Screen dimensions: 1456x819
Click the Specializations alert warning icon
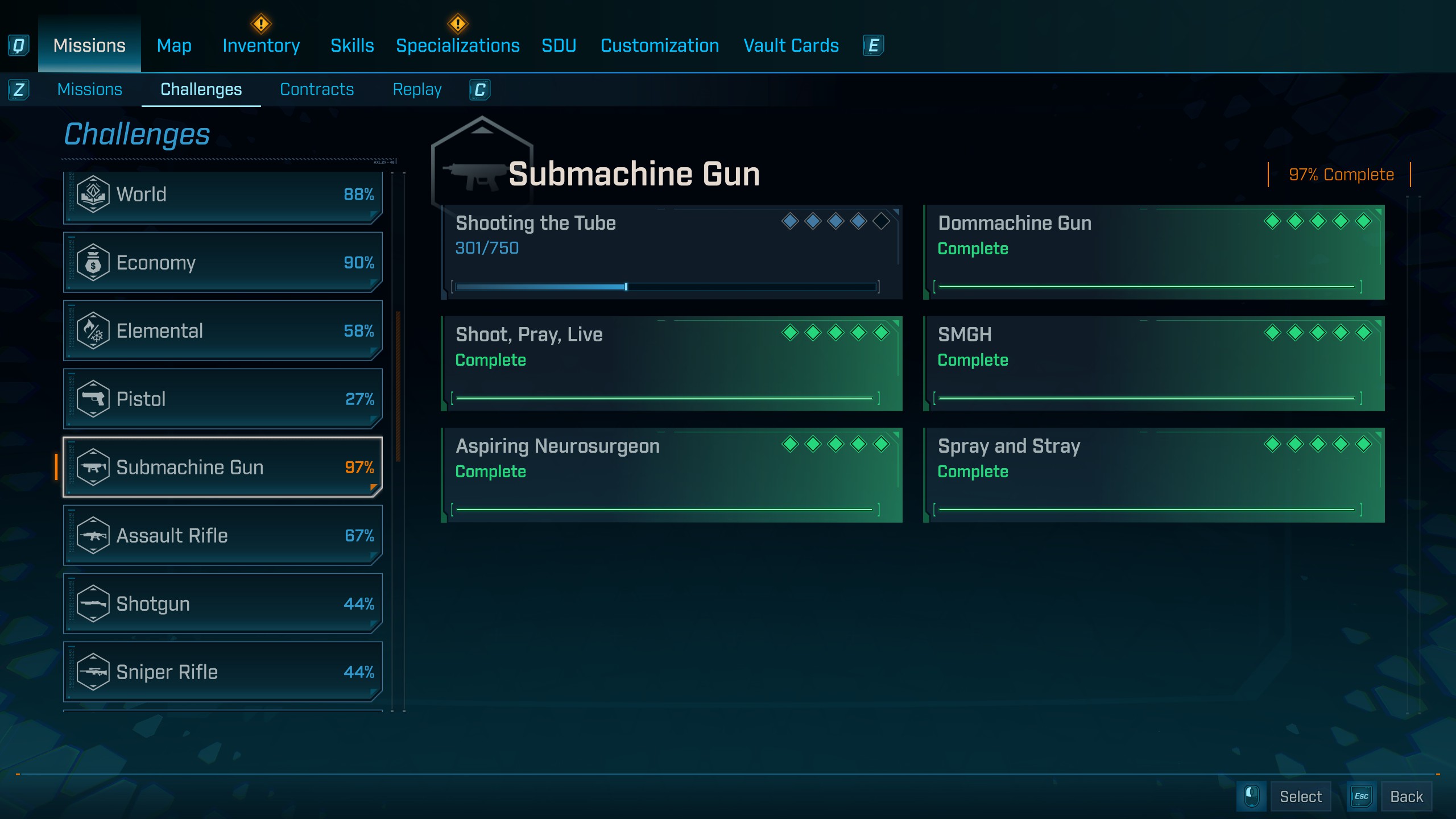(x=458, y=24)
